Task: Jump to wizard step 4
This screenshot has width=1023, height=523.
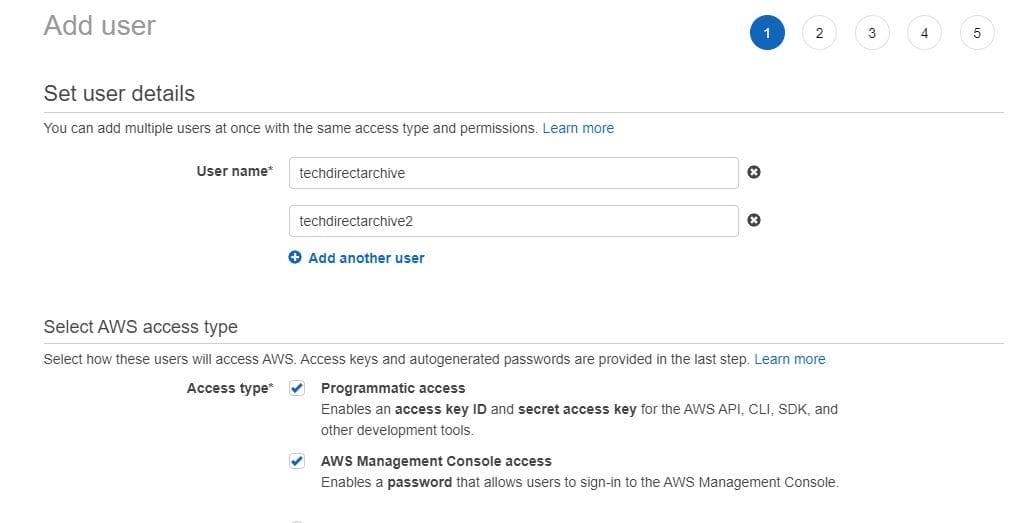Action: pyautogui.click(x=924, y=33)
